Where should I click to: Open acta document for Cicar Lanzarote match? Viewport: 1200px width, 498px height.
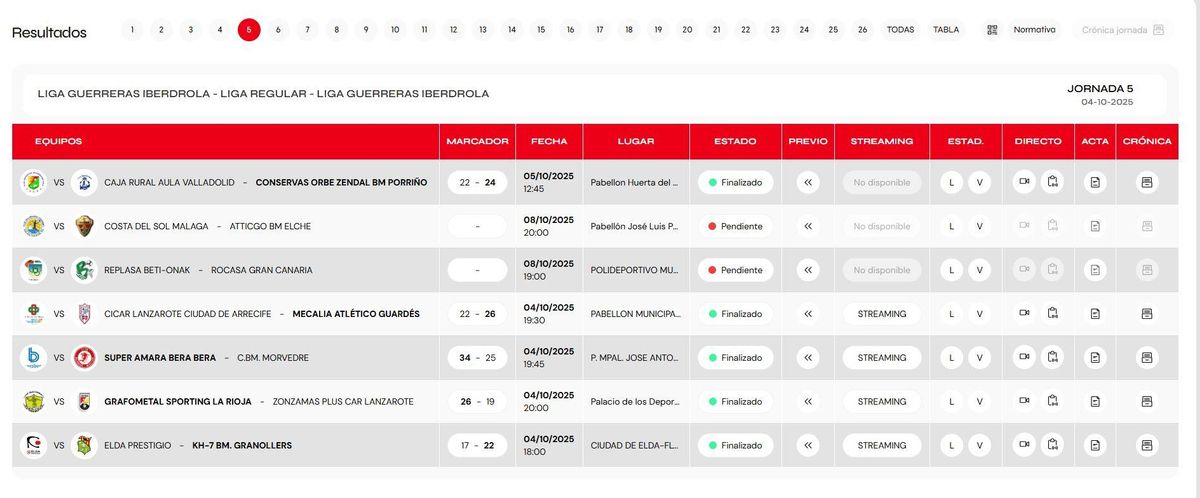pos(1095,314)
